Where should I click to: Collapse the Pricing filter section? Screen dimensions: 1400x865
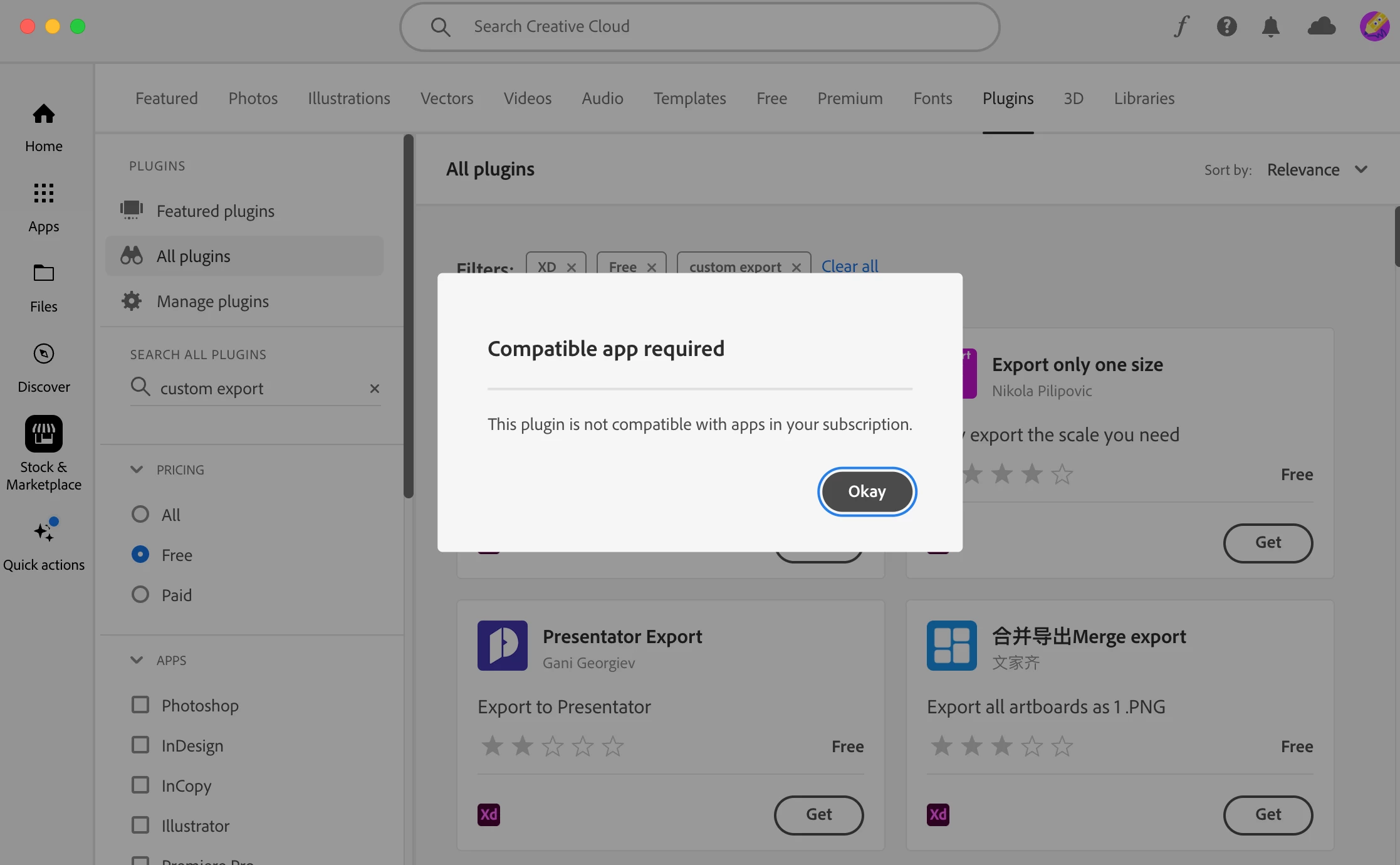[x=137, y=469]
